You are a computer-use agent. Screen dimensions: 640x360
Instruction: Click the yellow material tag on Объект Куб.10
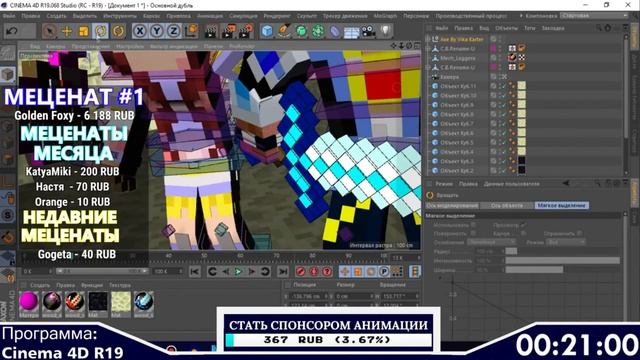pyautogui.click(x=522, y=96)
